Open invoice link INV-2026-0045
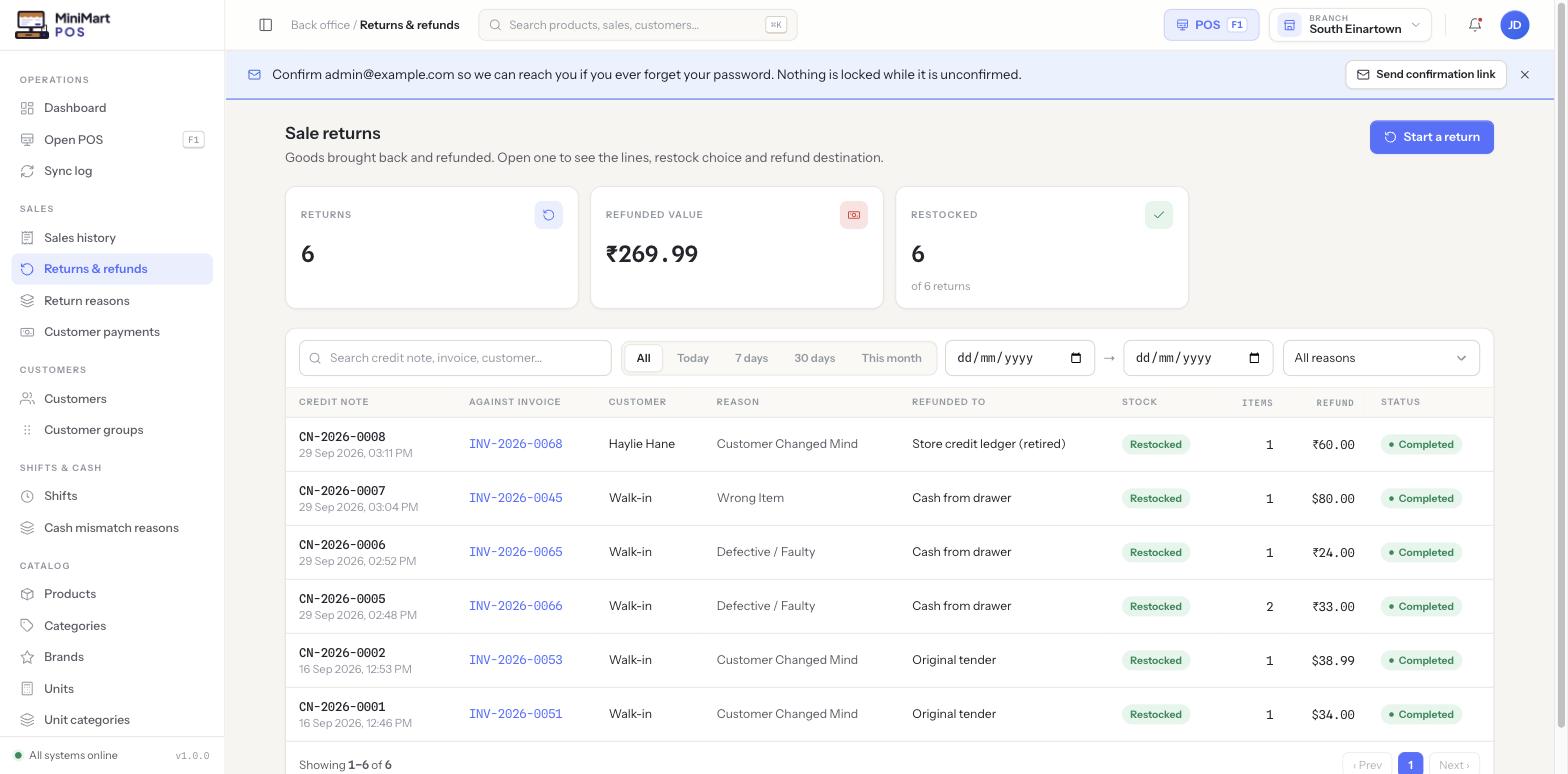The image size is (1568, 774). click(x=516, y=498)
